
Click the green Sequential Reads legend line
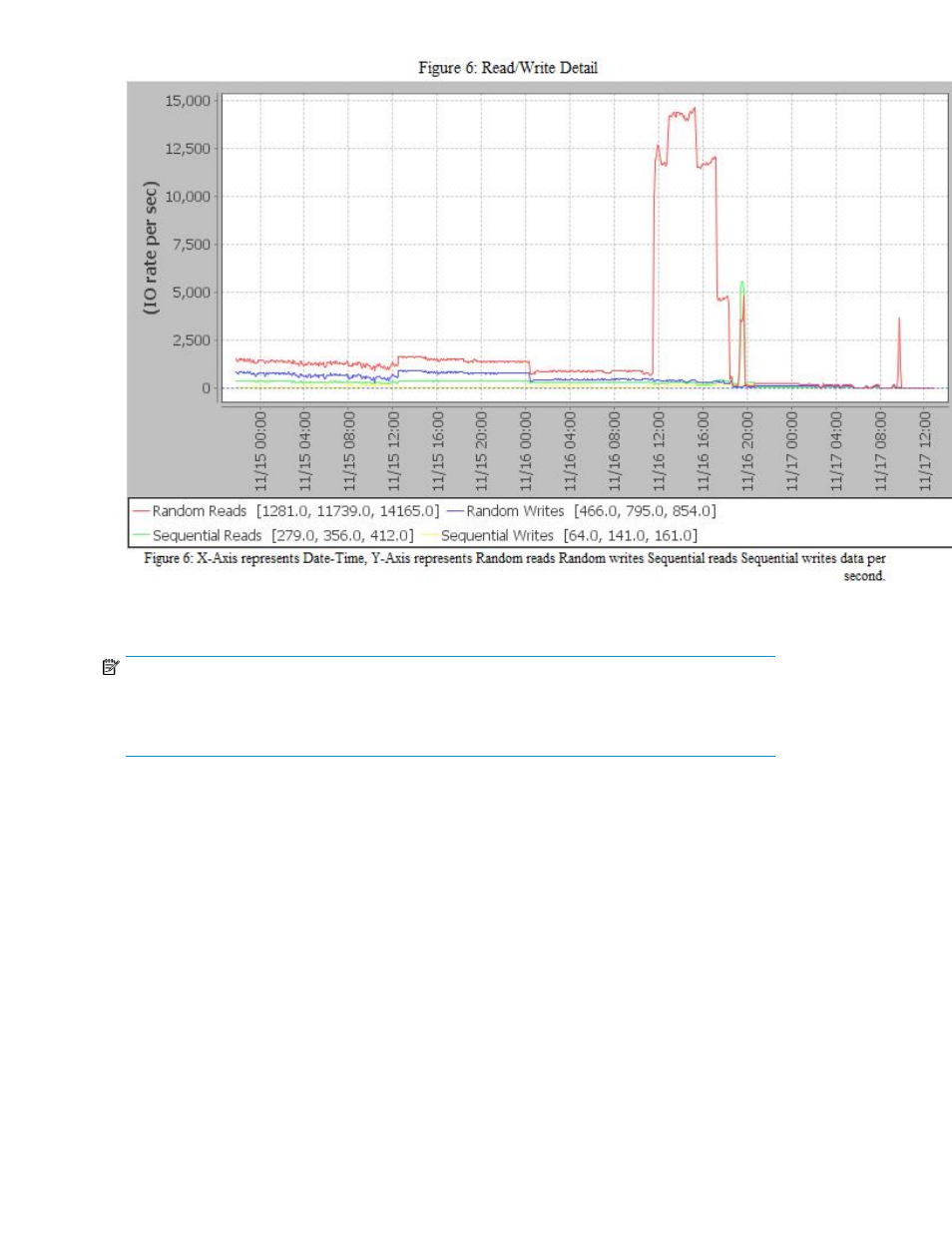141,536
